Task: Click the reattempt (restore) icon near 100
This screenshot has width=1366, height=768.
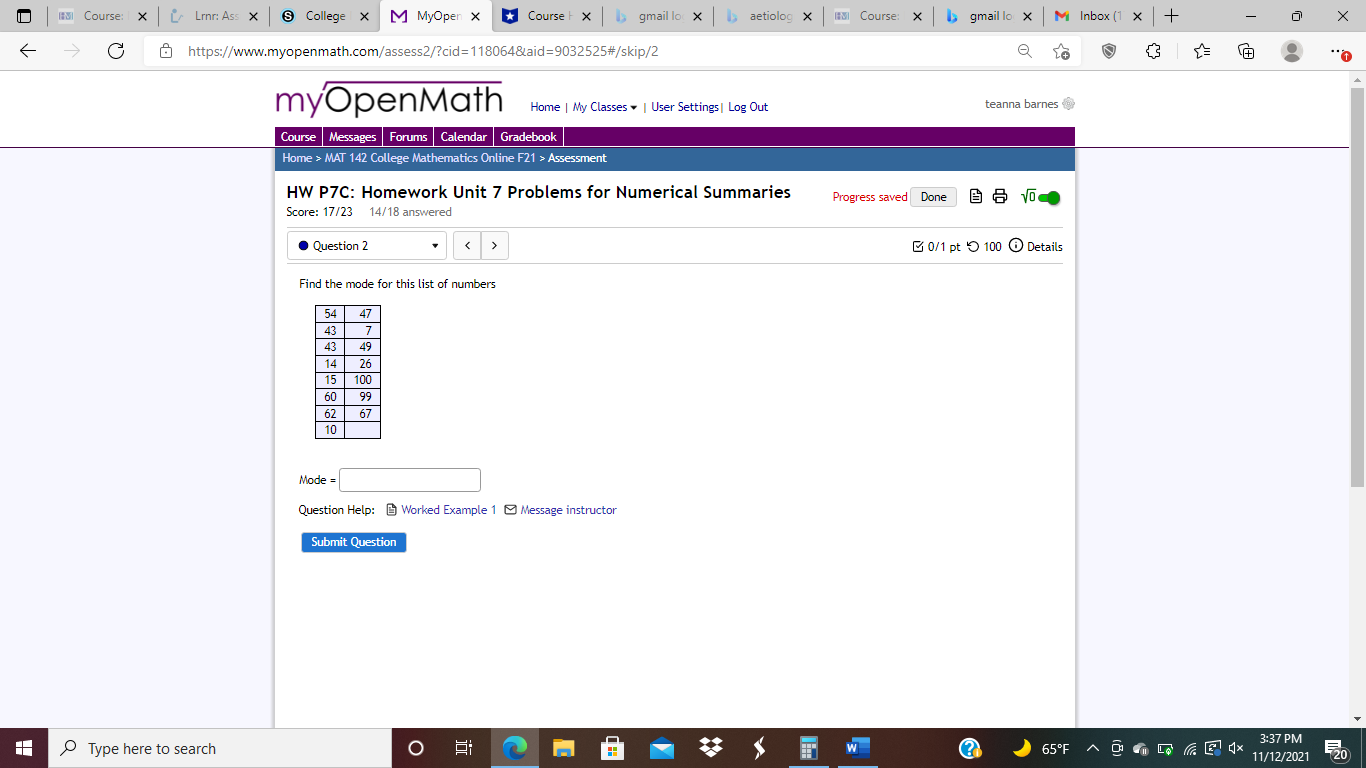Action: (972, 246)
